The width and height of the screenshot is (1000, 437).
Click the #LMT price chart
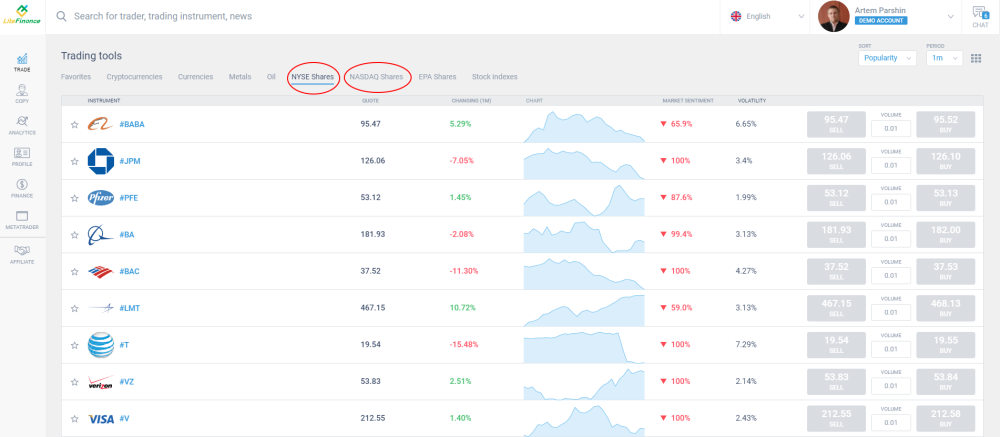coord(584,310)
